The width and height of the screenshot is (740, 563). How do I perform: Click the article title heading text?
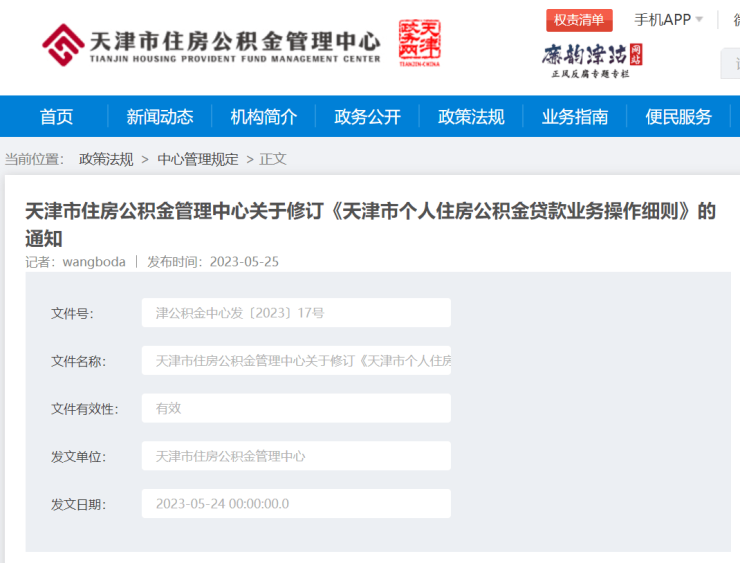[x=370, y=213]
